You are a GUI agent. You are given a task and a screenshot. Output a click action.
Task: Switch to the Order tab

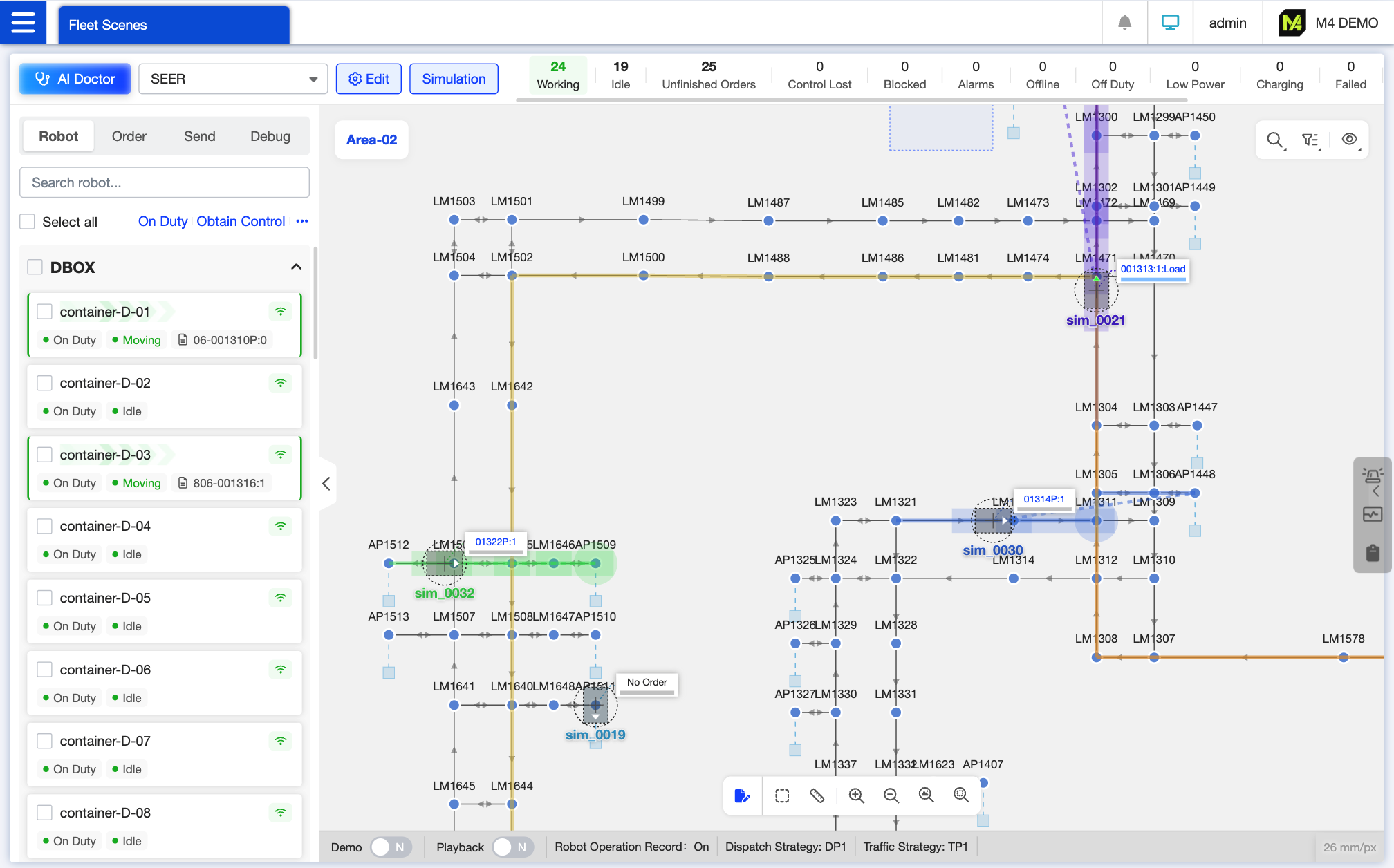tap(129, 136)
